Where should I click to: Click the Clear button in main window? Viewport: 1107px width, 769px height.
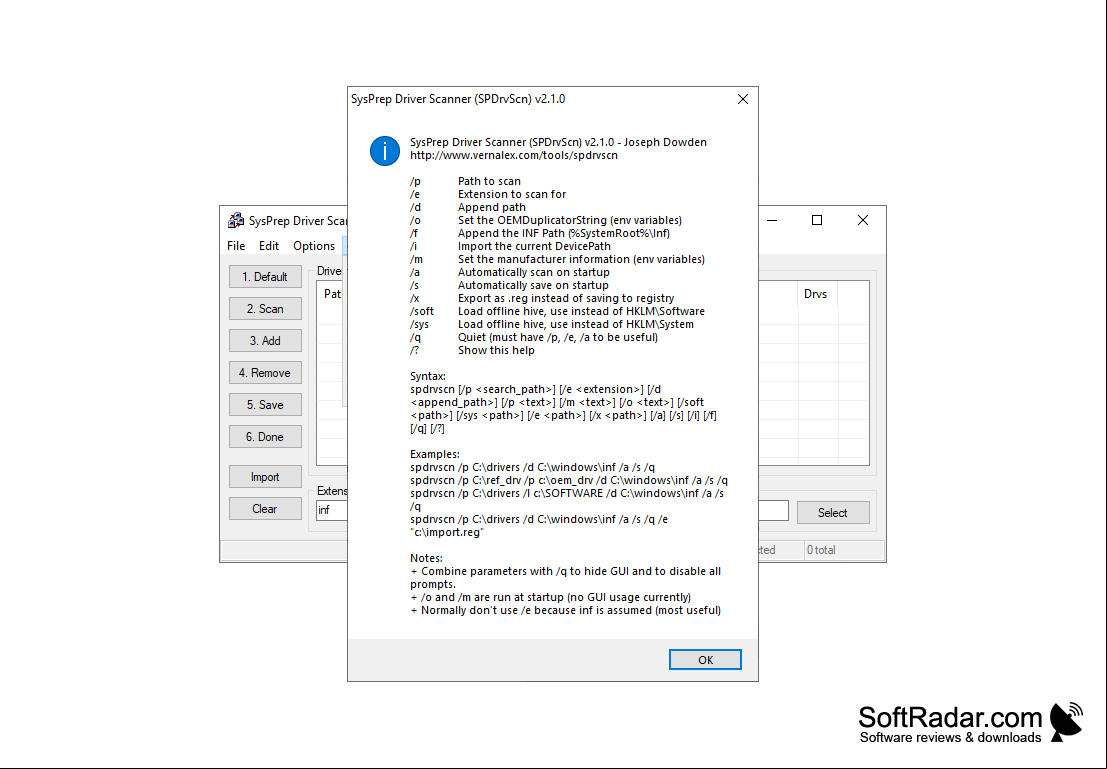[x=265, y=508]
